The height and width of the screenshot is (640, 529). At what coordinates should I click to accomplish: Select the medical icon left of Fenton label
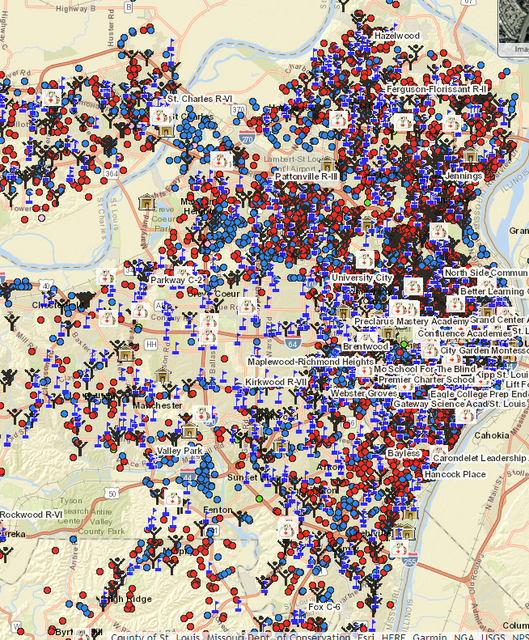(x=174, y=499)
